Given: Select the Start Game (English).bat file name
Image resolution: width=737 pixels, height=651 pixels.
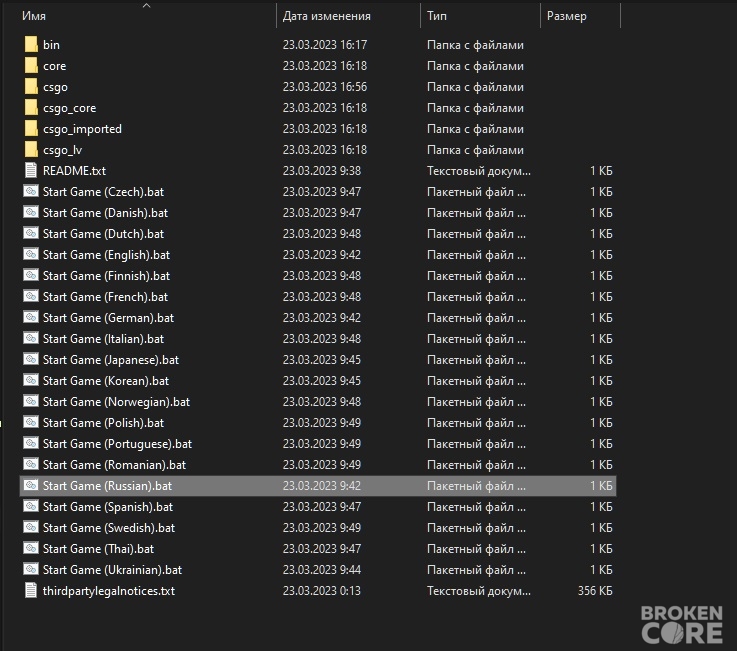Looking at the screenshot, I should (x=106, y=255).
